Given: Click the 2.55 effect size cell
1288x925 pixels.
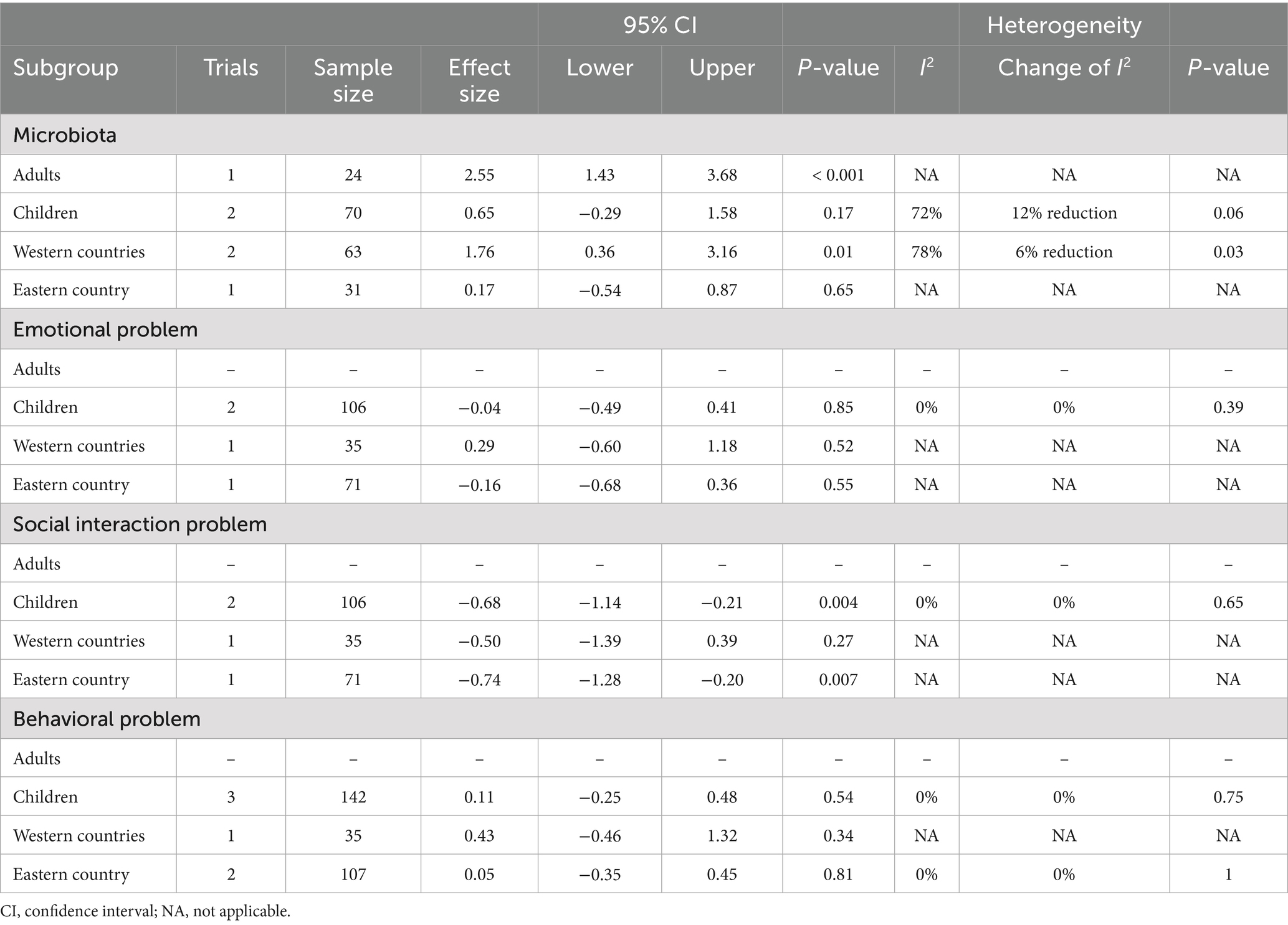Looking at the screenshot, I should point(479,175).
